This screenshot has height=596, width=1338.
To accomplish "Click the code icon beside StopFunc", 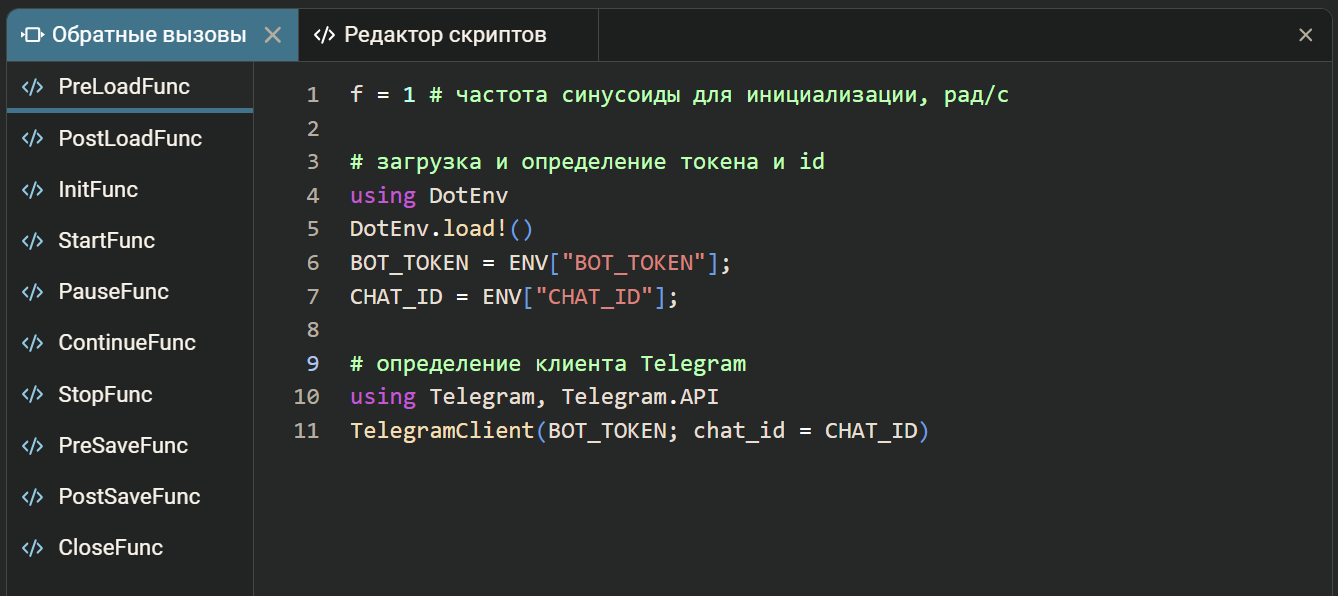I will 32,395.
